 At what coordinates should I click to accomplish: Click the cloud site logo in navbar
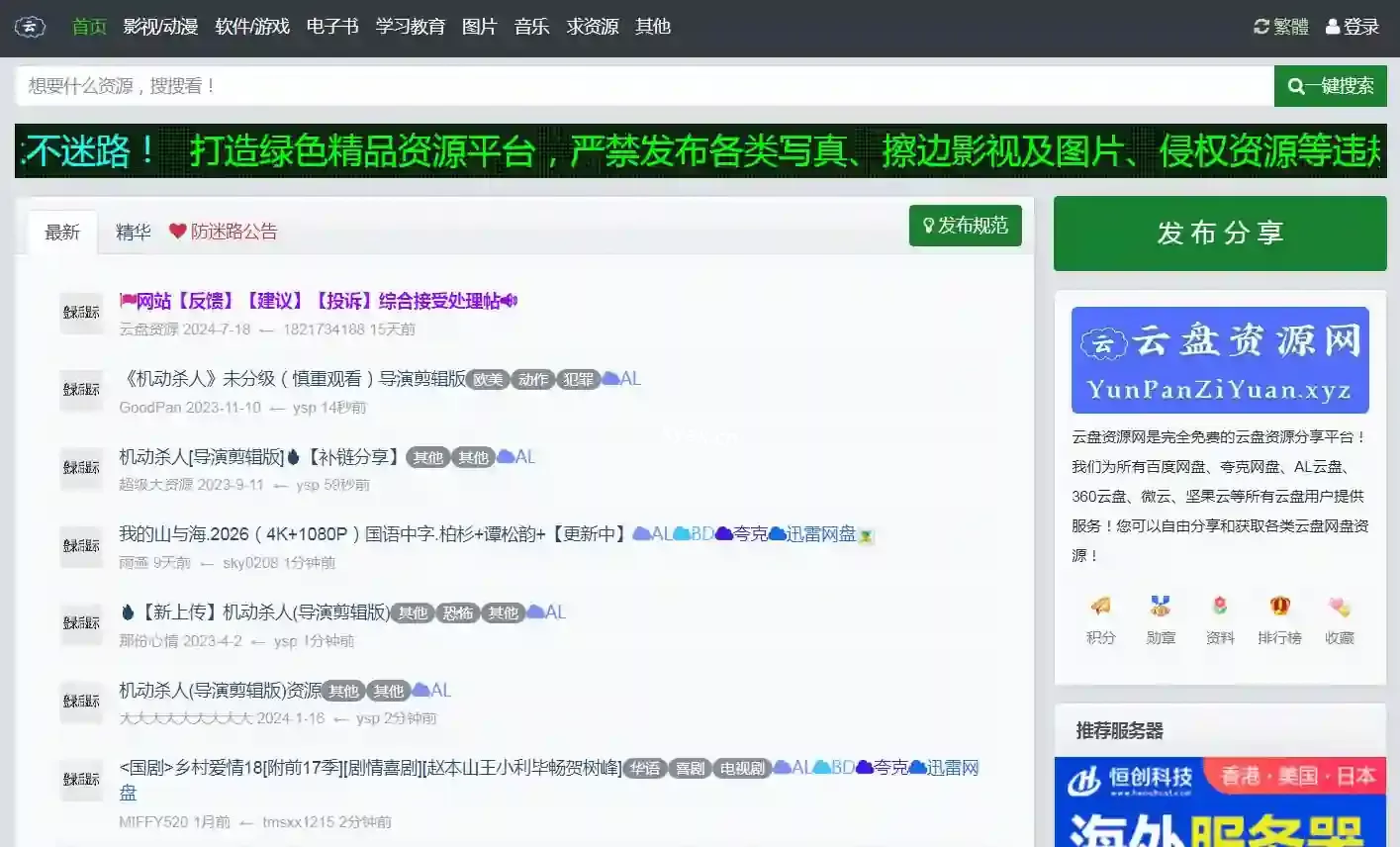[x=30, y=27]
